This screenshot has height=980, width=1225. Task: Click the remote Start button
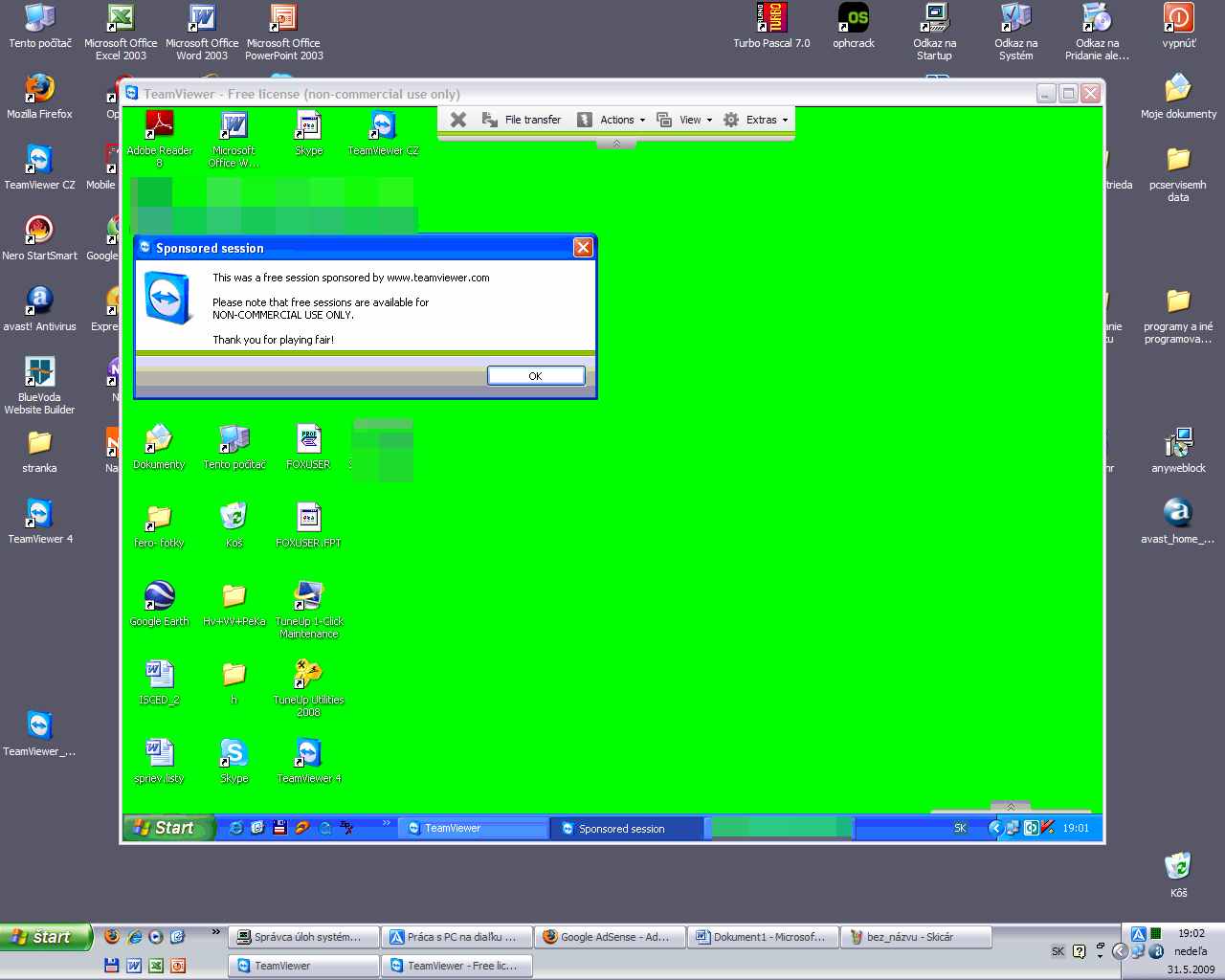coord(168,828)
